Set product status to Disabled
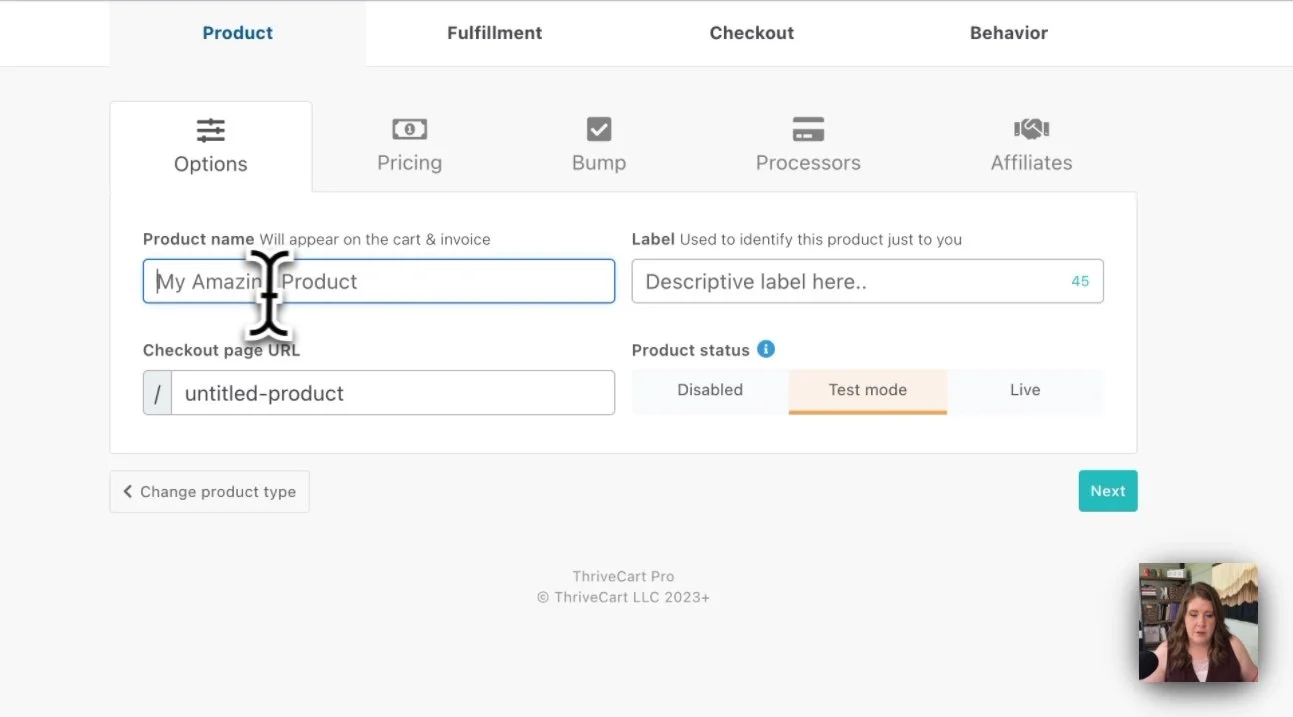The image size is (1293, 717). [710, 390]
